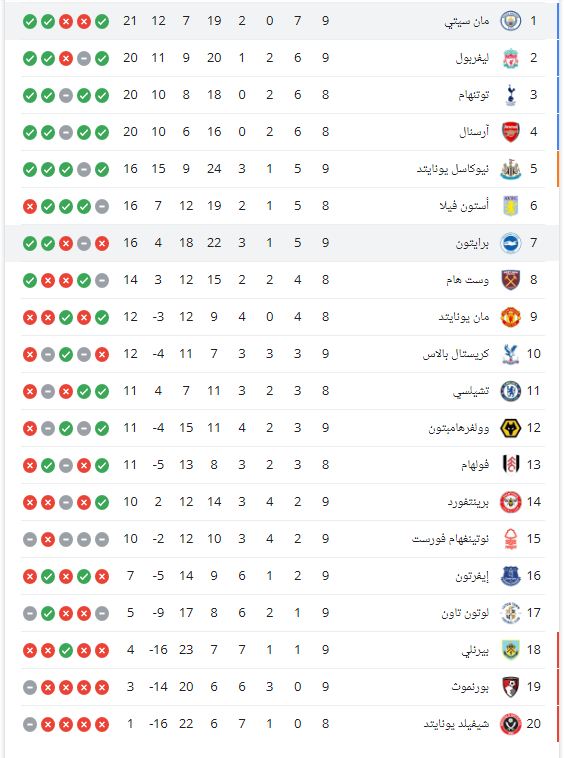Select the Manchester United crest
This screenshot has height=758, width=564.
[510, 317]
